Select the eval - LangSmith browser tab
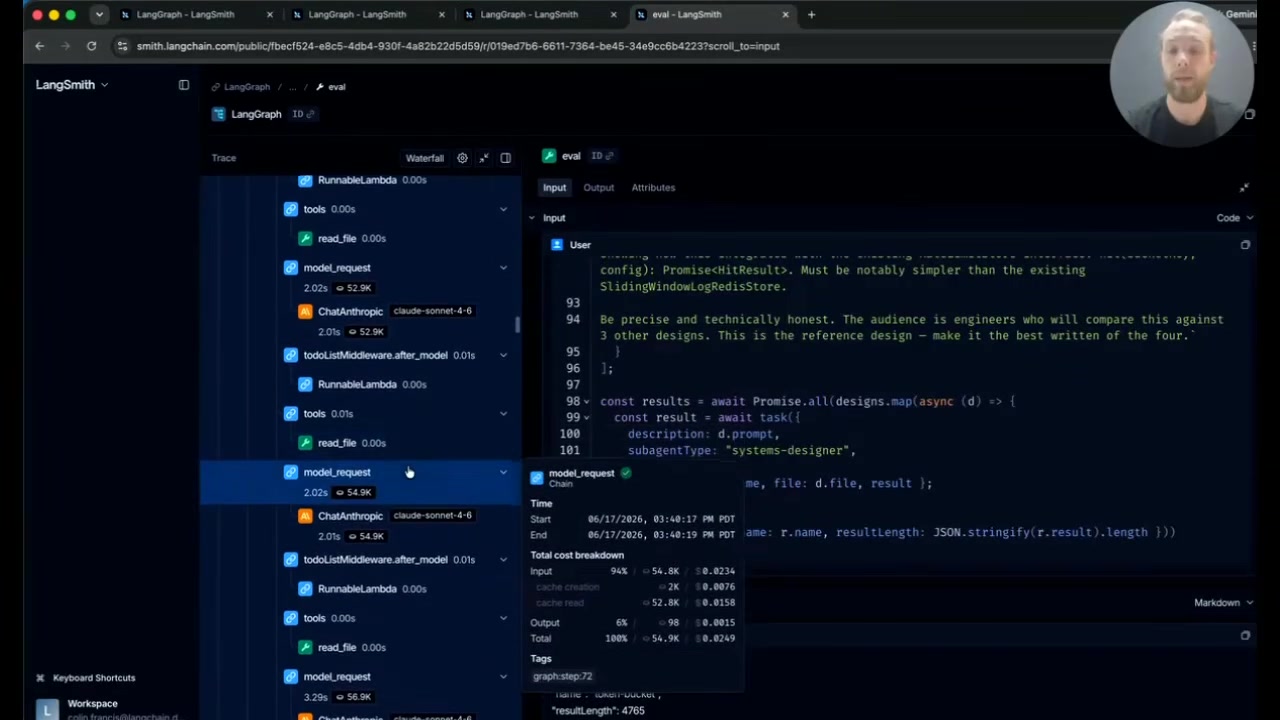Image resolution: width=1280 pixels, height=720 pixels. click(712, 15)
